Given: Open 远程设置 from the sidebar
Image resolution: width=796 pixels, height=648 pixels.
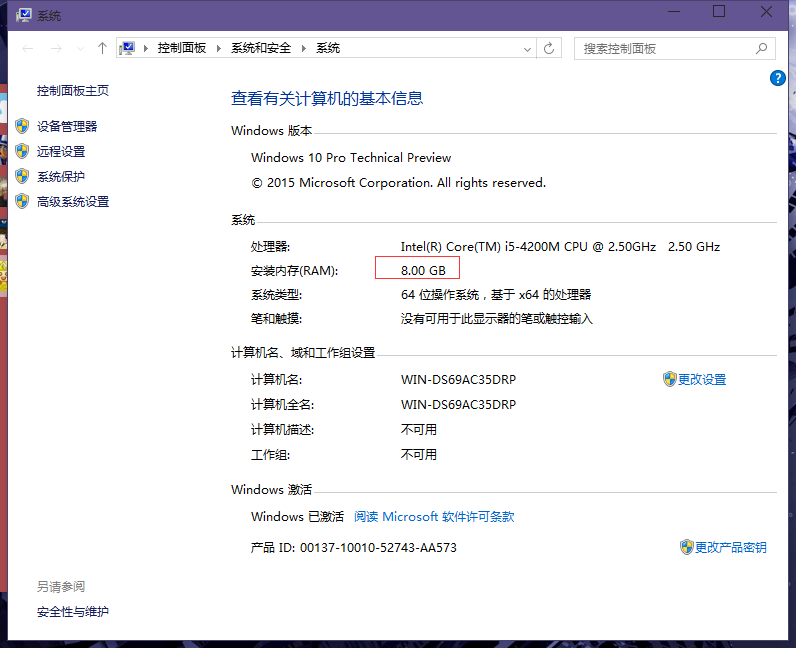Looking at the screenshot, I should click(x=60, y=151).
